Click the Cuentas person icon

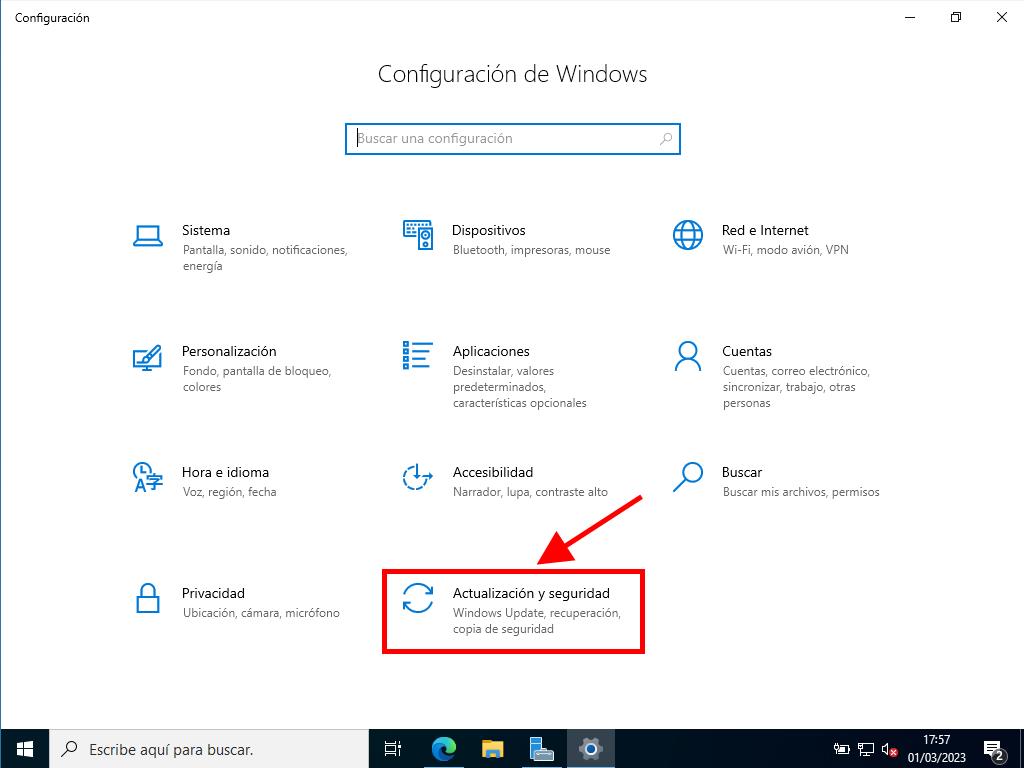688,356
